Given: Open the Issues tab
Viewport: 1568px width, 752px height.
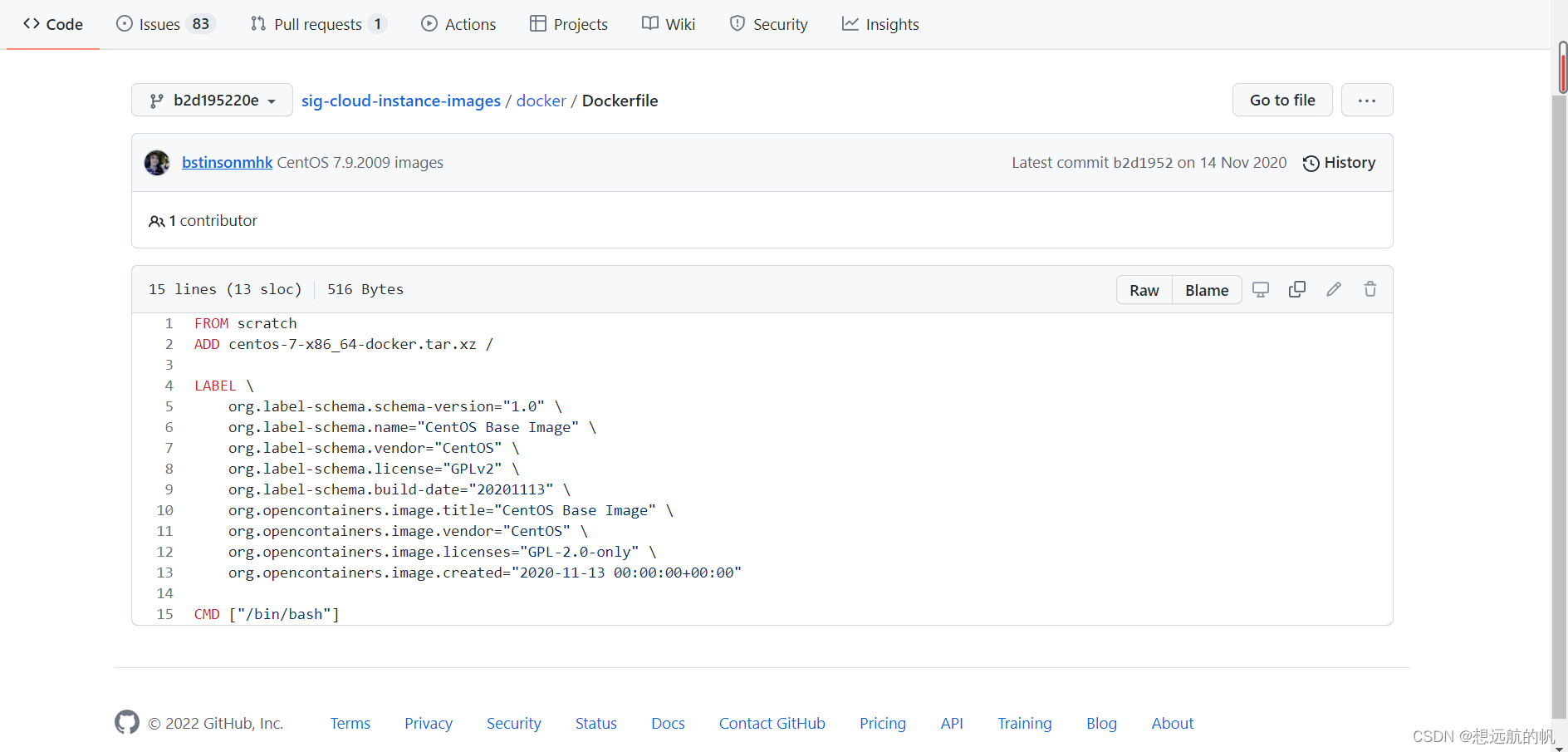Looking at the screenshot, I should point(165,24).
